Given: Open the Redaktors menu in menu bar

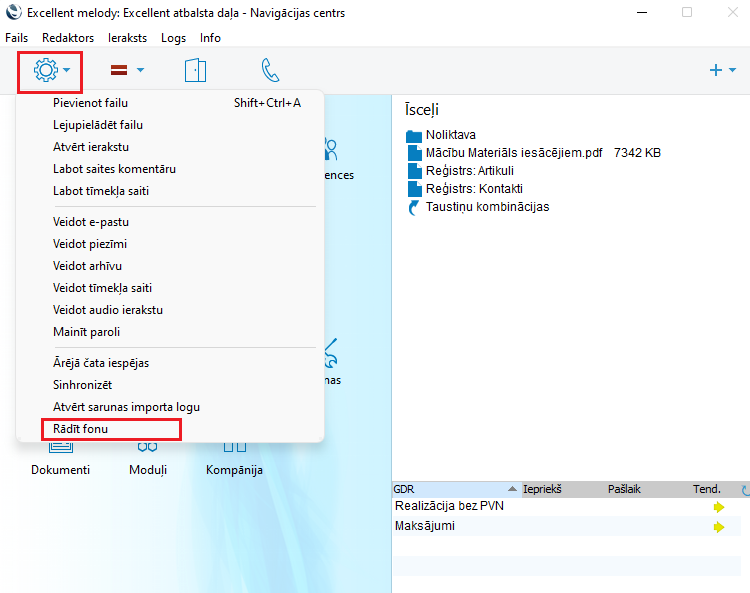Looking at the screenshot, I should [x=68, y=37].
